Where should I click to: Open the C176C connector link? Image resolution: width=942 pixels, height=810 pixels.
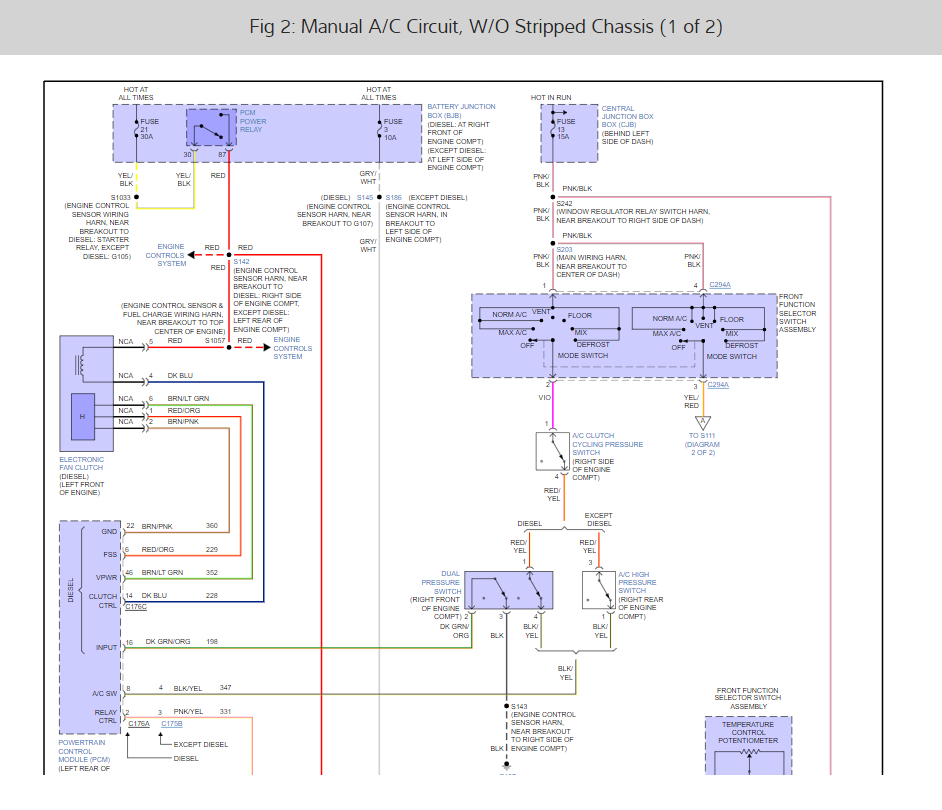(136, 607)
